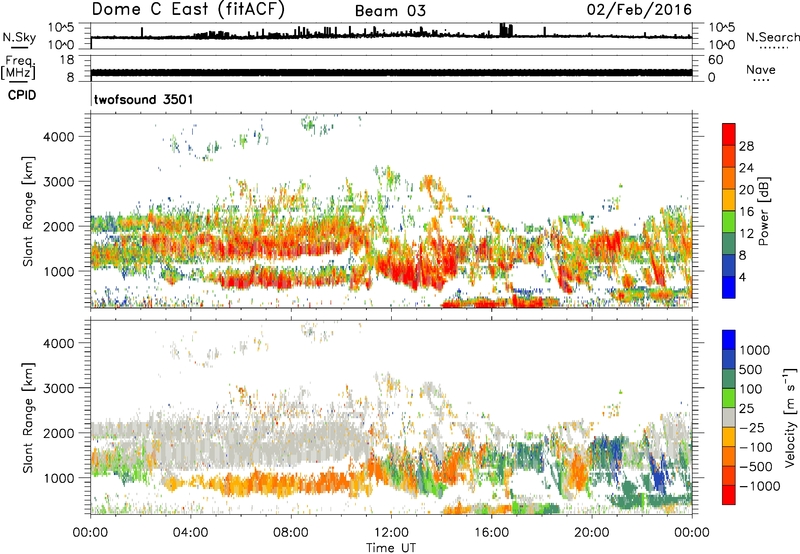Click the red 28 dB power color band
The image size is (800, 554).
[729, 134]
